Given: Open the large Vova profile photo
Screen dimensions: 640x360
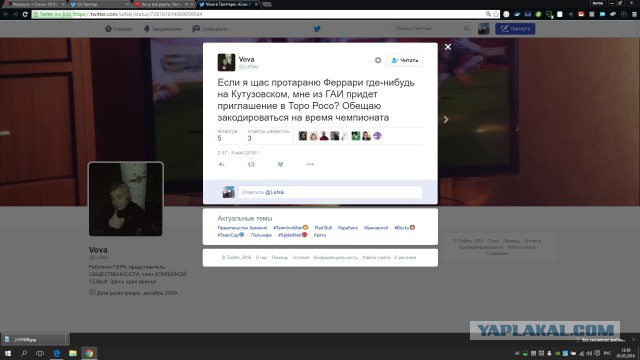Looking at the screenshot, I should coord(126,199).
